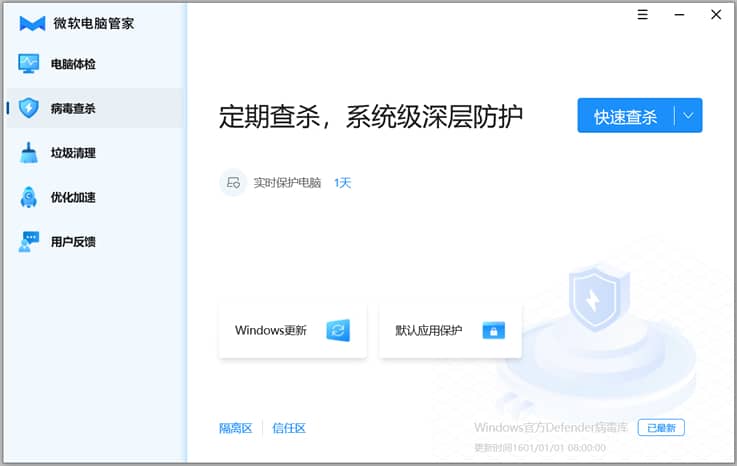Go to the 优化加速 tab label
This screenshot has height=466, width=737.
pyautogui.click(x=73, y=197)
